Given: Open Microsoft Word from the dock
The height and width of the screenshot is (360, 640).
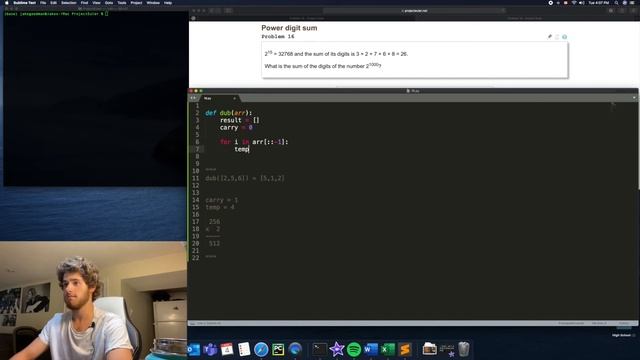Looking at the screenshot, I should click(371, 349).
